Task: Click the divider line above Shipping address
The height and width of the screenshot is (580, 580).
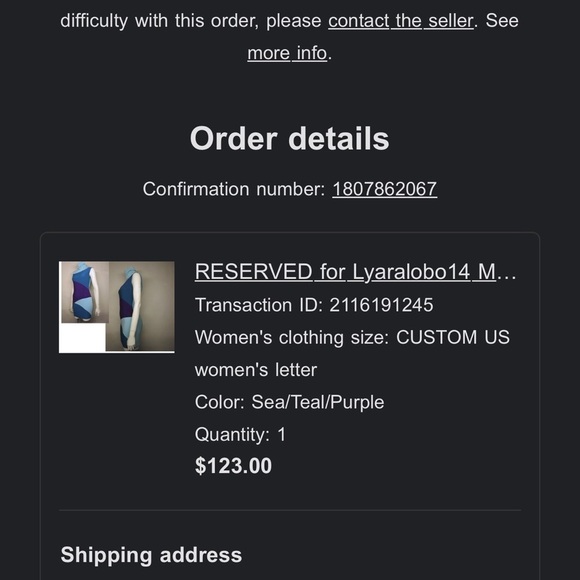Action: coord(290,510)
